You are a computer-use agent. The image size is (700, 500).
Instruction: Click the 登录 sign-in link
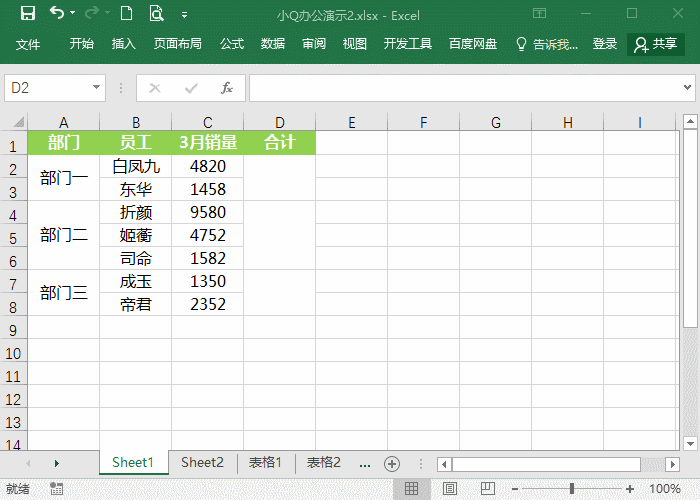(605, 44)
